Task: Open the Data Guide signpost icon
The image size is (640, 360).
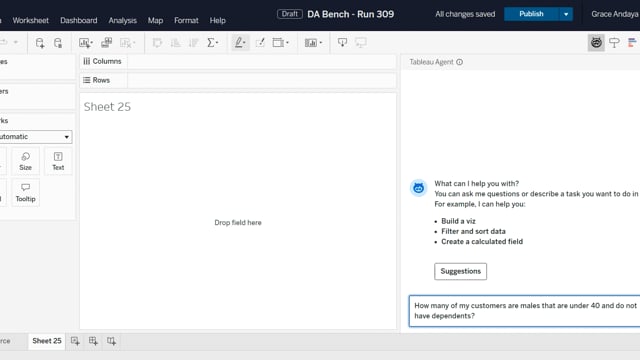Action: point(614,42)
